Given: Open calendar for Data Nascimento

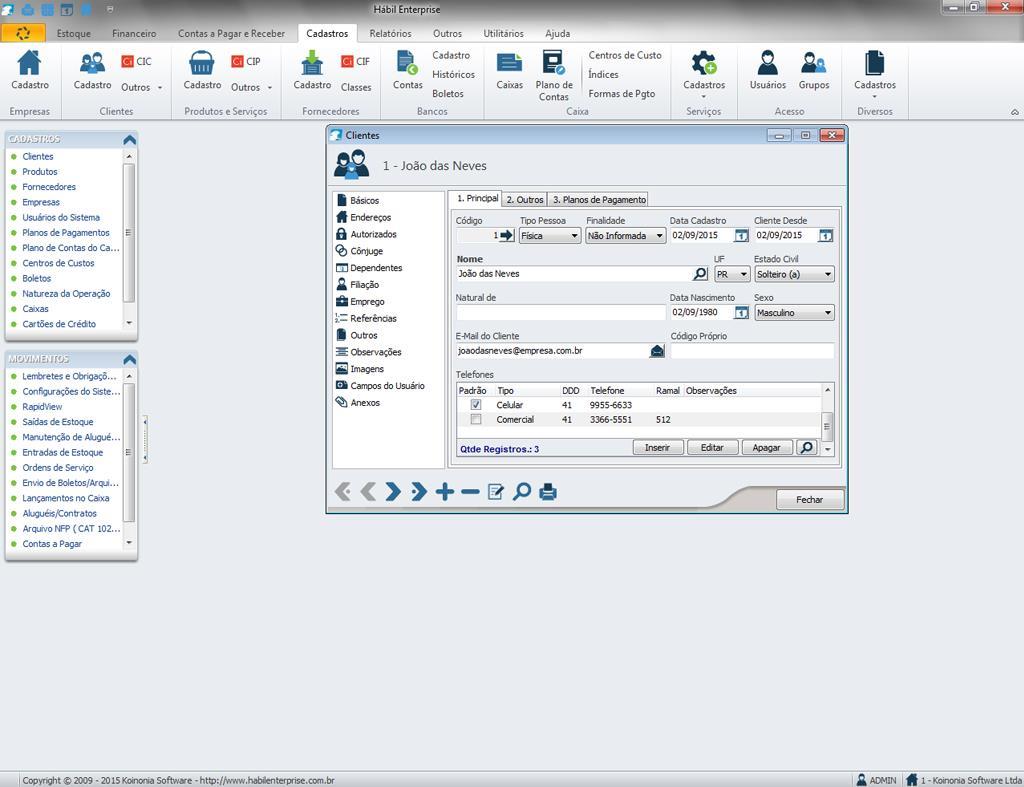Looking at the screenshot, I should (x=741, y=313).
